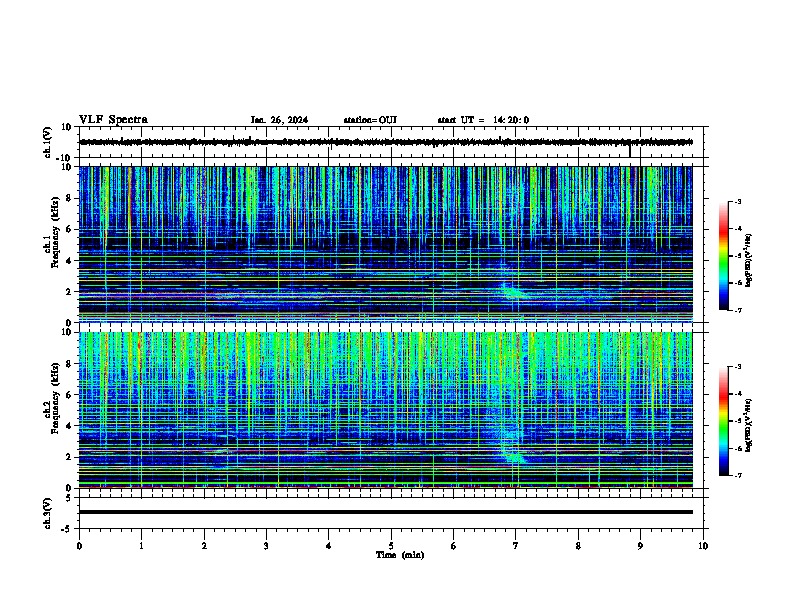Click the ch.1 PSD color scale bar
This screenshot has height=612, width=792.
point(724,256)
